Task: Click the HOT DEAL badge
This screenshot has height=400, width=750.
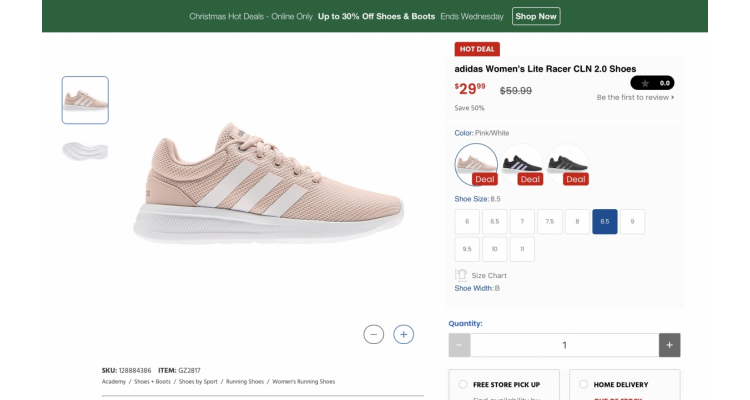Action: click(x=477, y=49)
